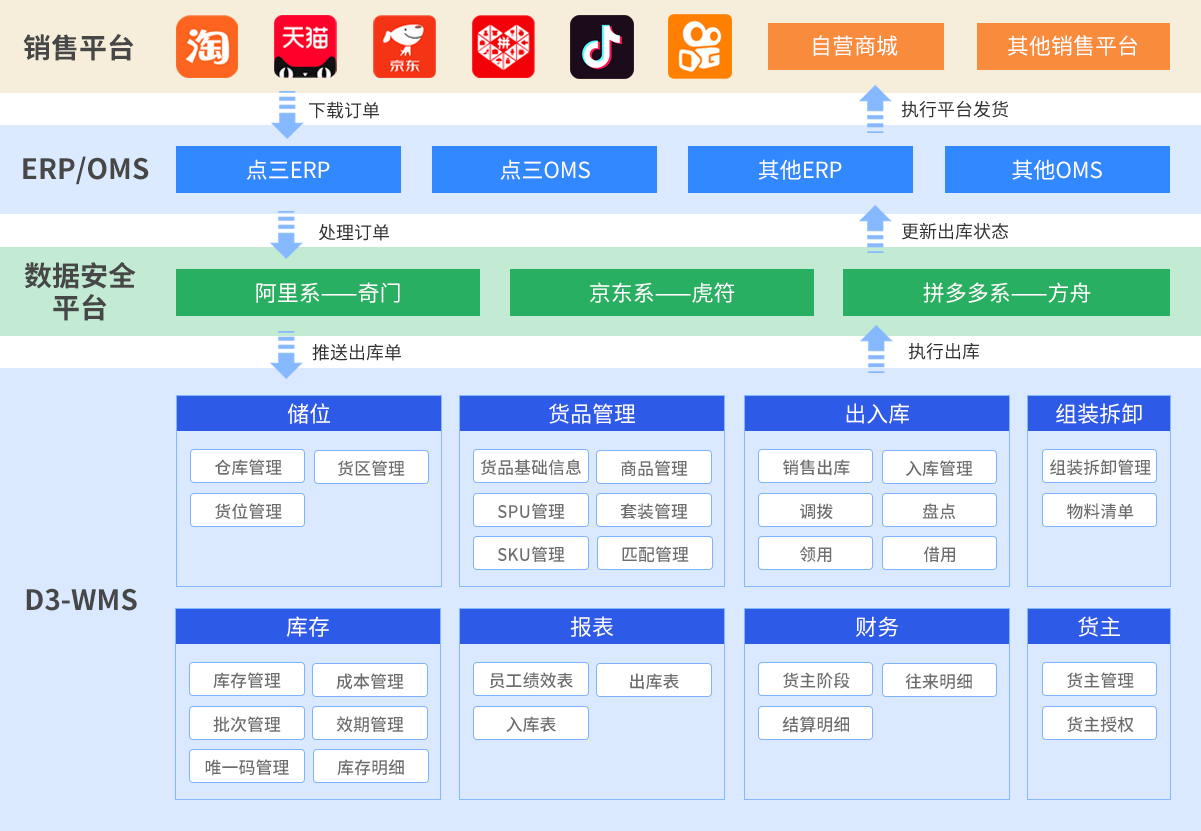1201x831 pixels.
Task: Click 成本管理 item
Action: (370, 680)
